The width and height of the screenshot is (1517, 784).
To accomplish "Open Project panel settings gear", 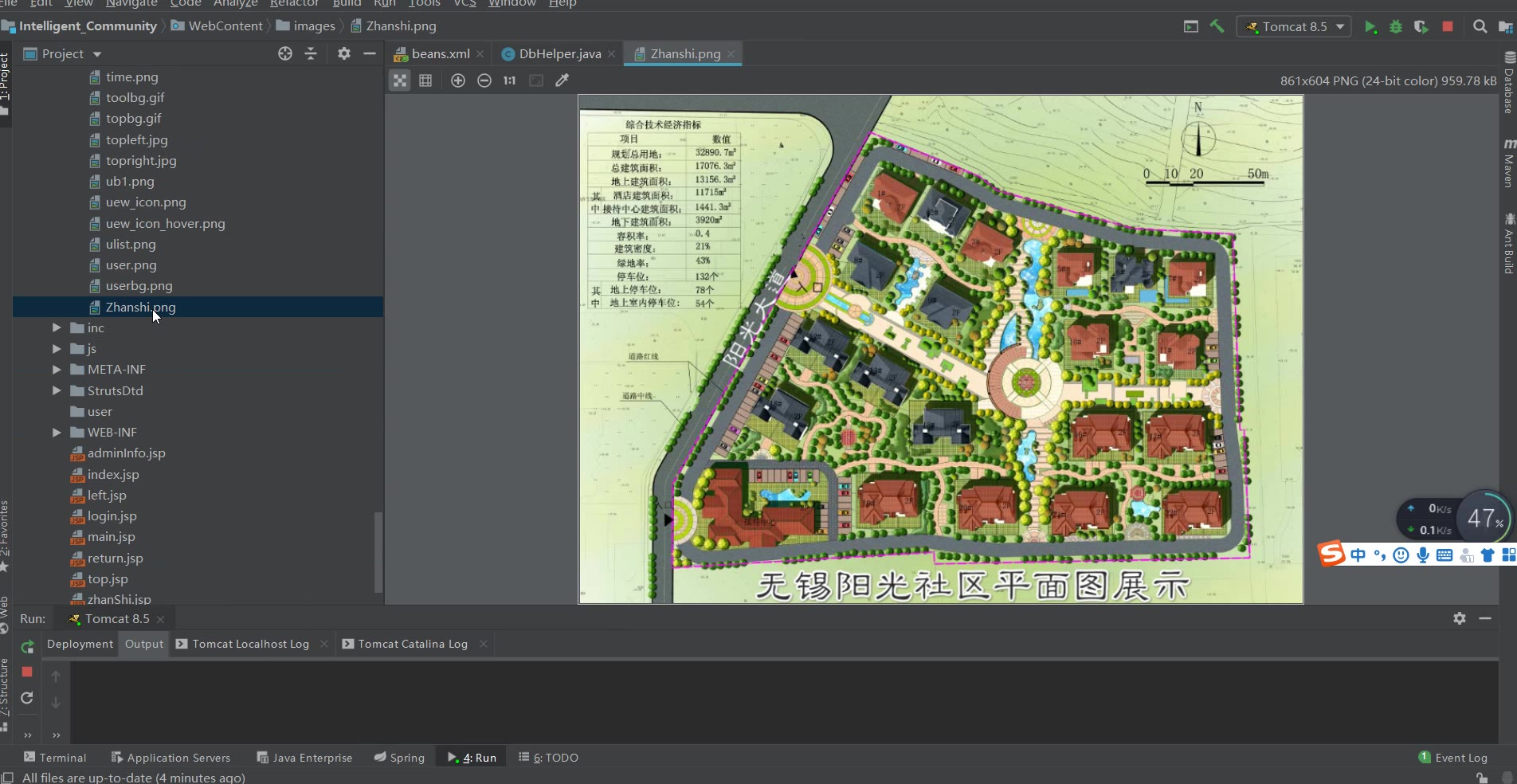I will 344,53.
